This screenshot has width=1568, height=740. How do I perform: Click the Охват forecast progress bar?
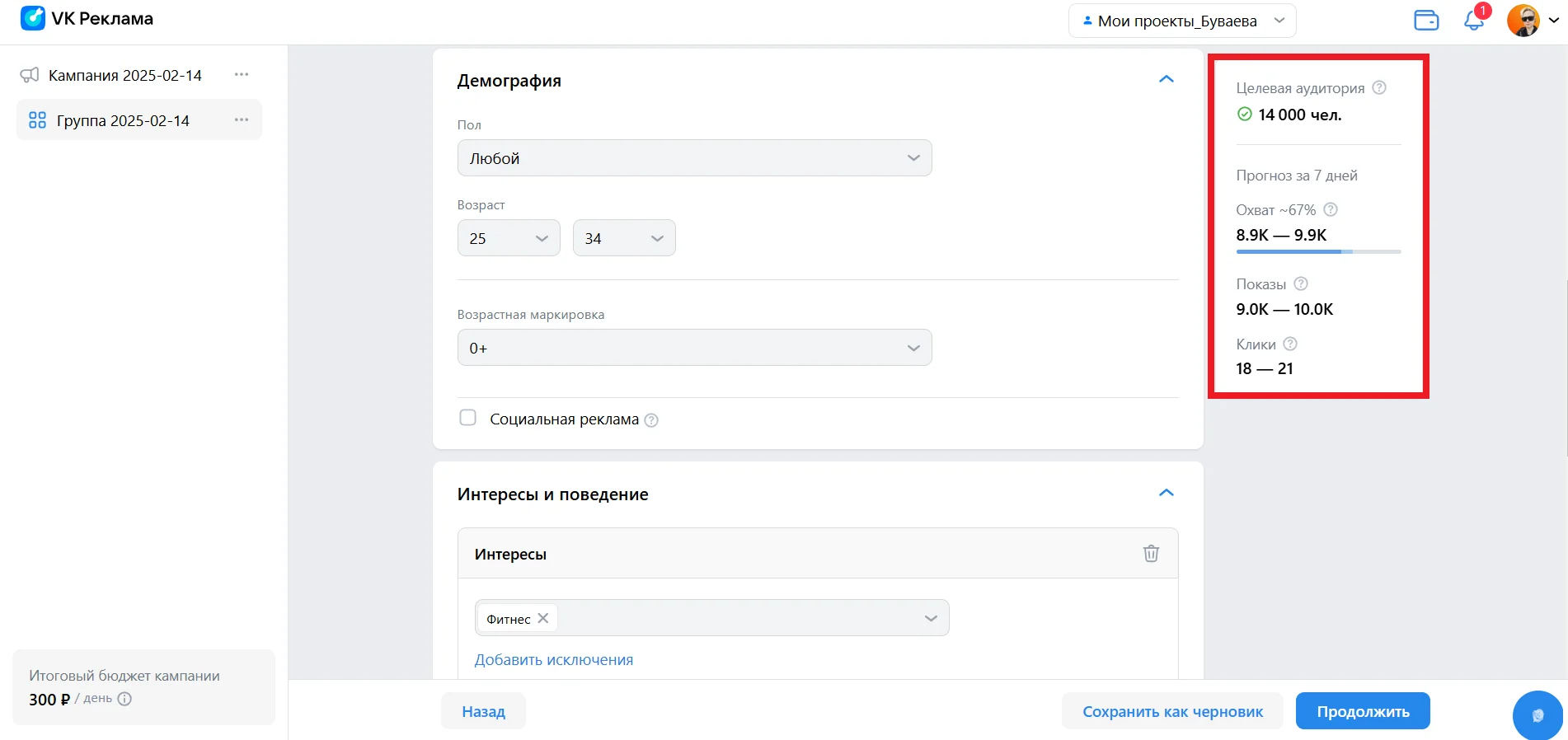click(x=1317, y=251)
